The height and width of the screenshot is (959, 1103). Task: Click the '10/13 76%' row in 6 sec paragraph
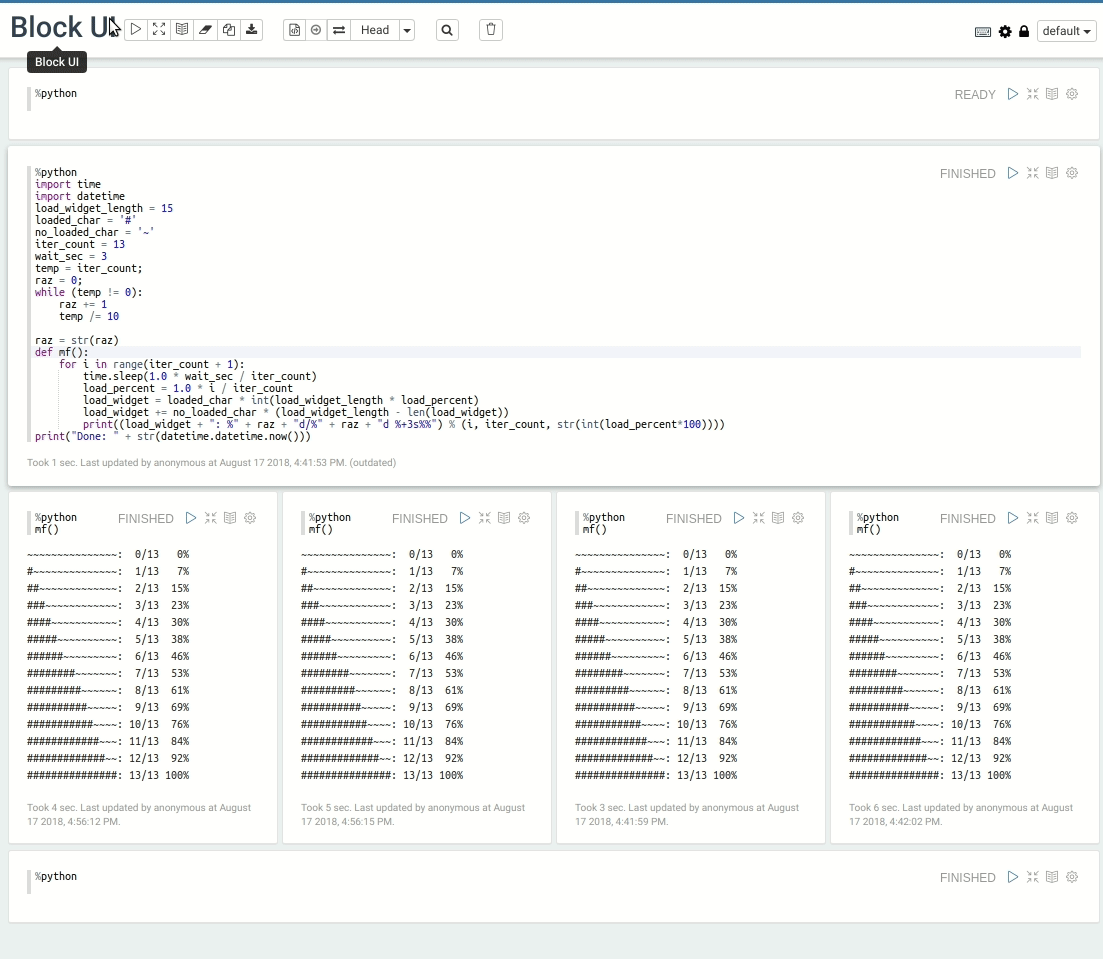[x=930, y=724]
